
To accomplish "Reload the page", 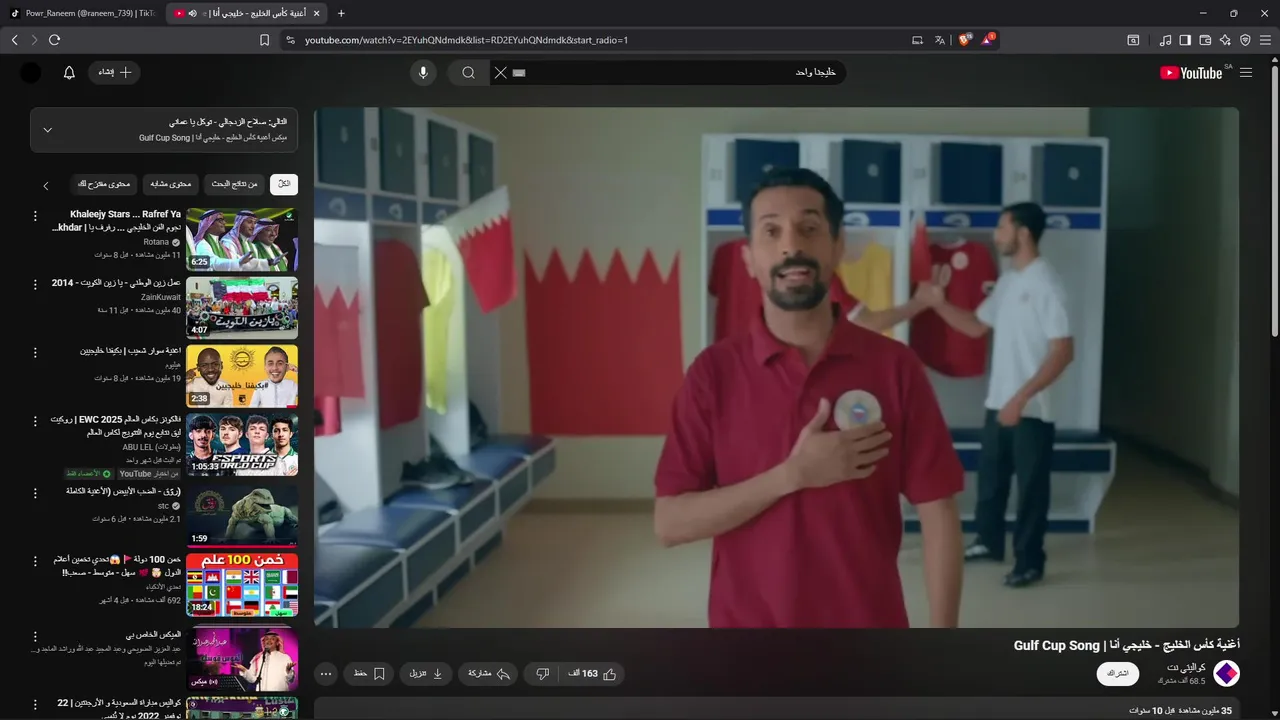I will click(54, 40).
